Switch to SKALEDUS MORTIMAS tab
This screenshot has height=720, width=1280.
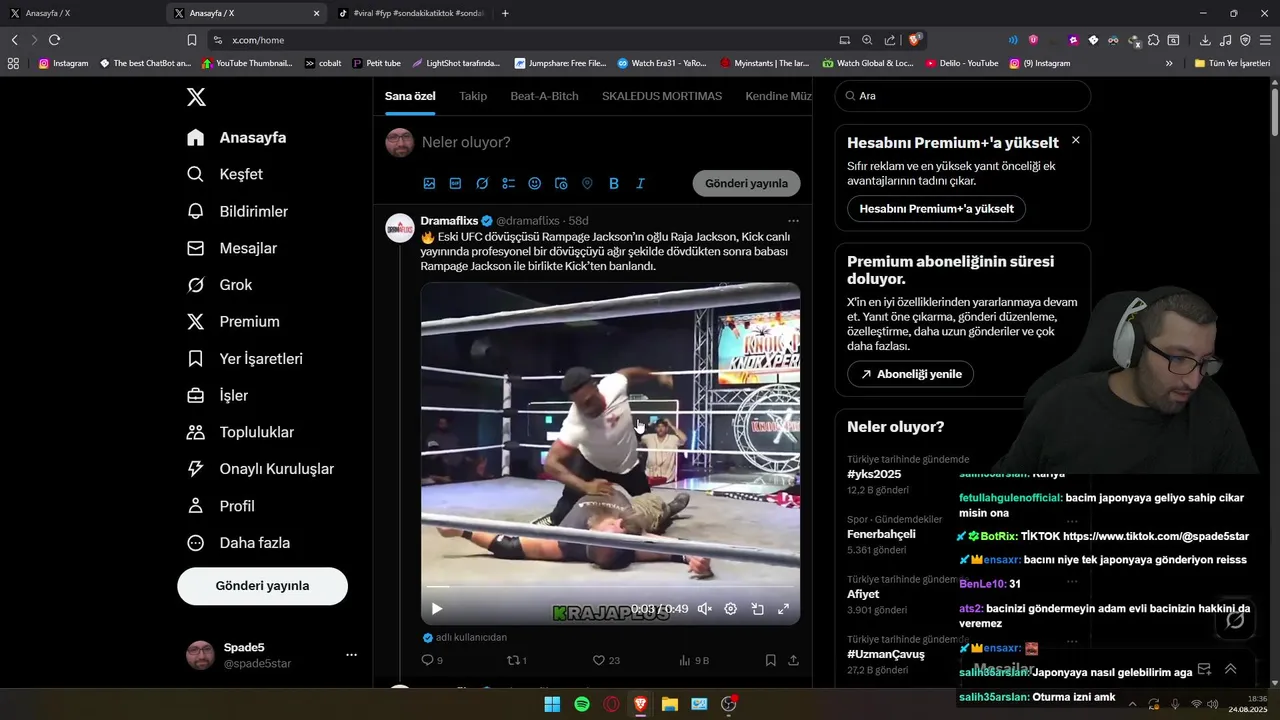662,96
